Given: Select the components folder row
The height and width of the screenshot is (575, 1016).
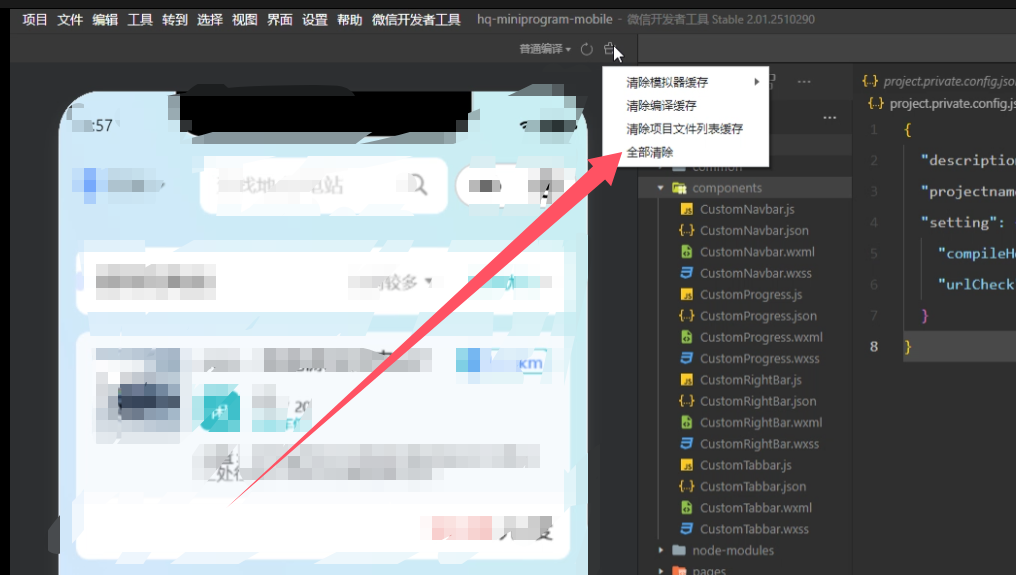Looking at the screenshot, I should tap(745, 188).
